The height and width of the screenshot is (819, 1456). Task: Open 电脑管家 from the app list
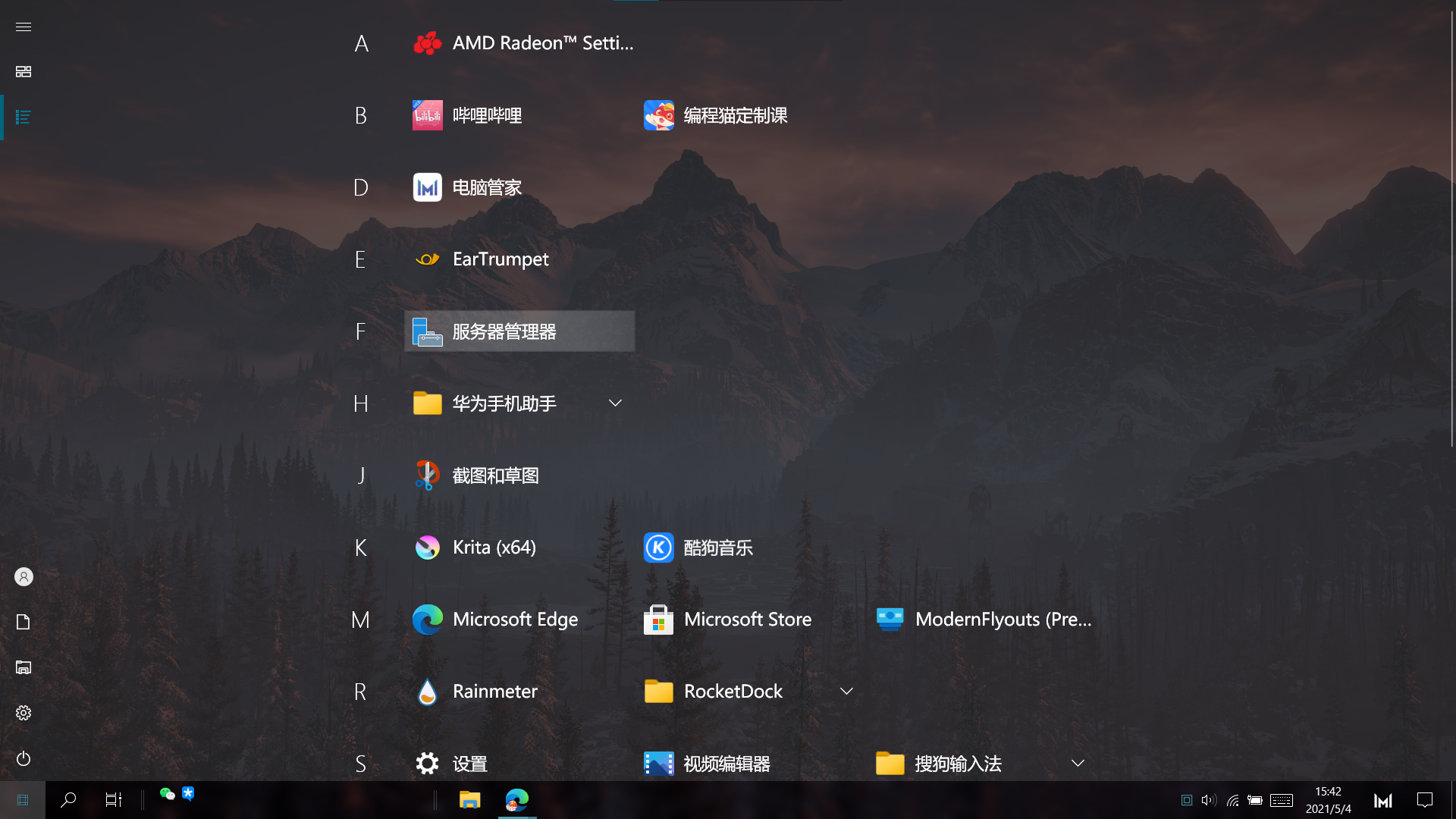(x=520, y=187)
